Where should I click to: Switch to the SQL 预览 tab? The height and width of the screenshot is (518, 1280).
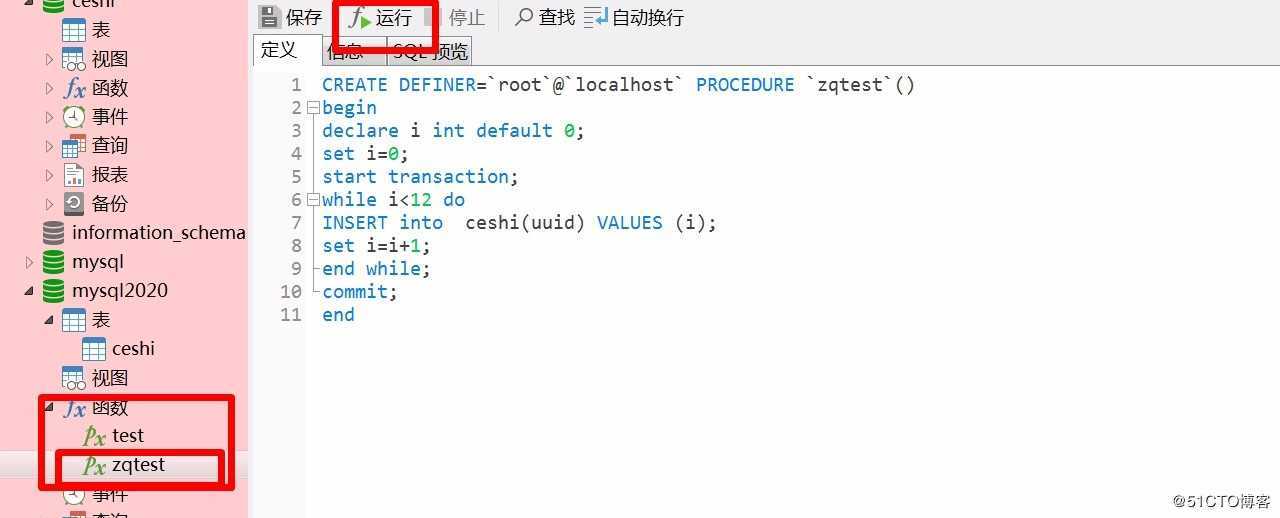coord(429,51)
